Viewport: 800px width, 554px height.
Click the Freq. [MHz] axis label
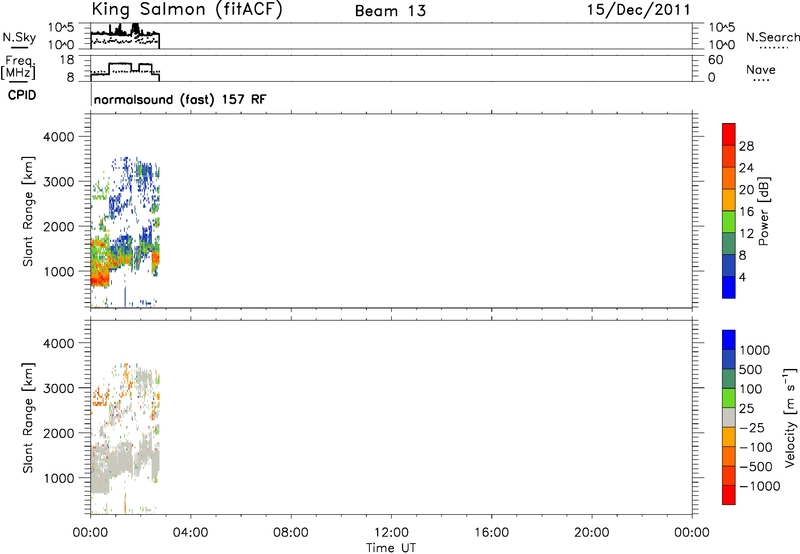19,67
